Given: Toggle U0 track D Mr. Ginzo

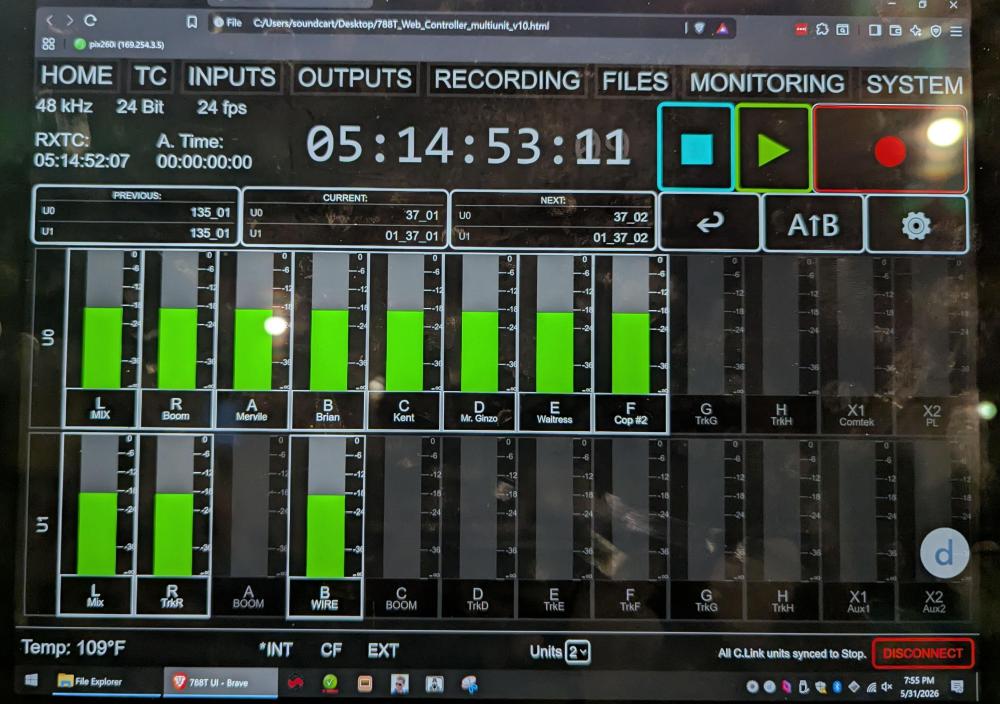Looking at the screenshot, I should point(479,412).
